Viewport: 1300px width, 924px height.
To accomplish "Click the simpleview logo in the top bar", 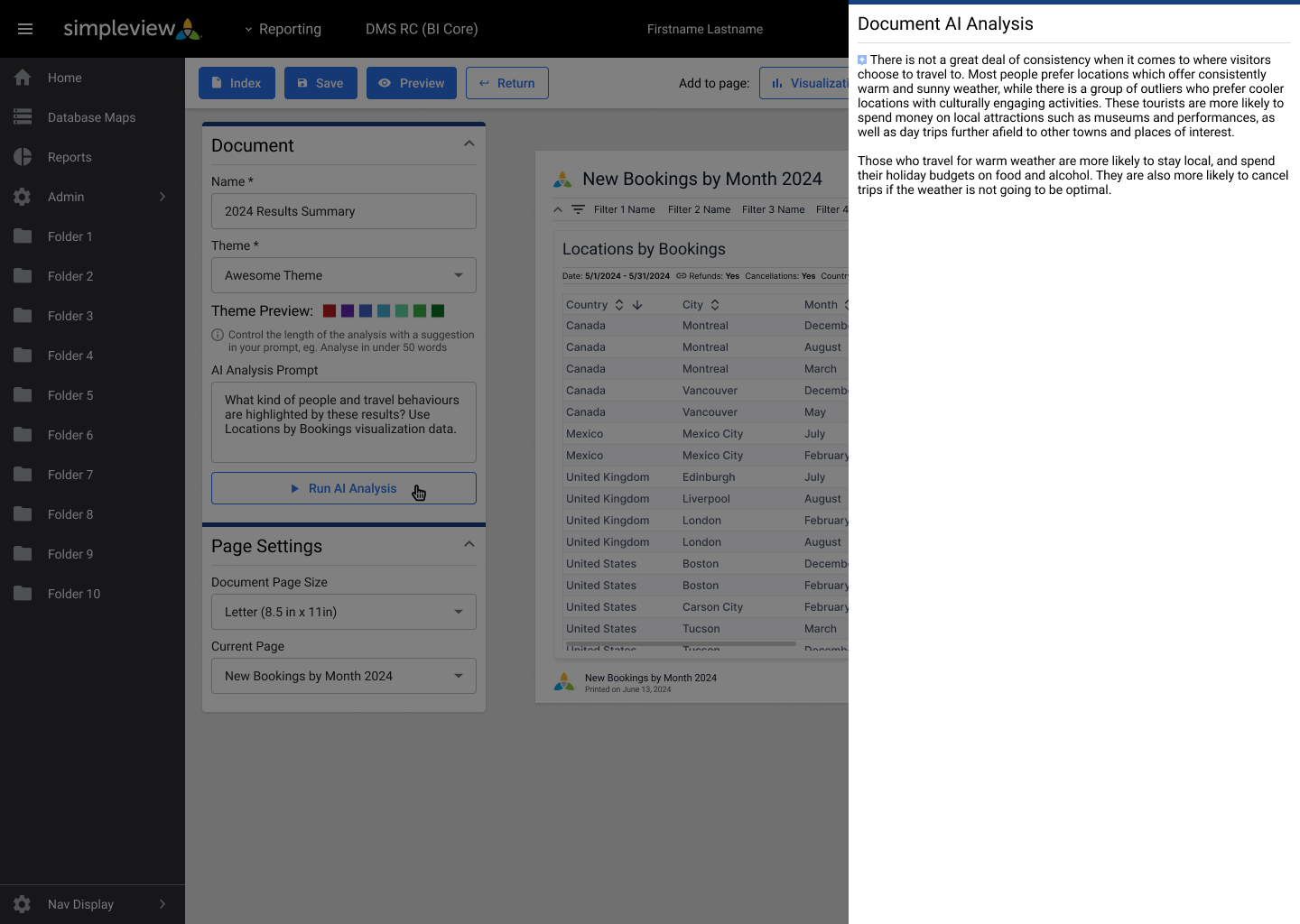I will (132, 28).
